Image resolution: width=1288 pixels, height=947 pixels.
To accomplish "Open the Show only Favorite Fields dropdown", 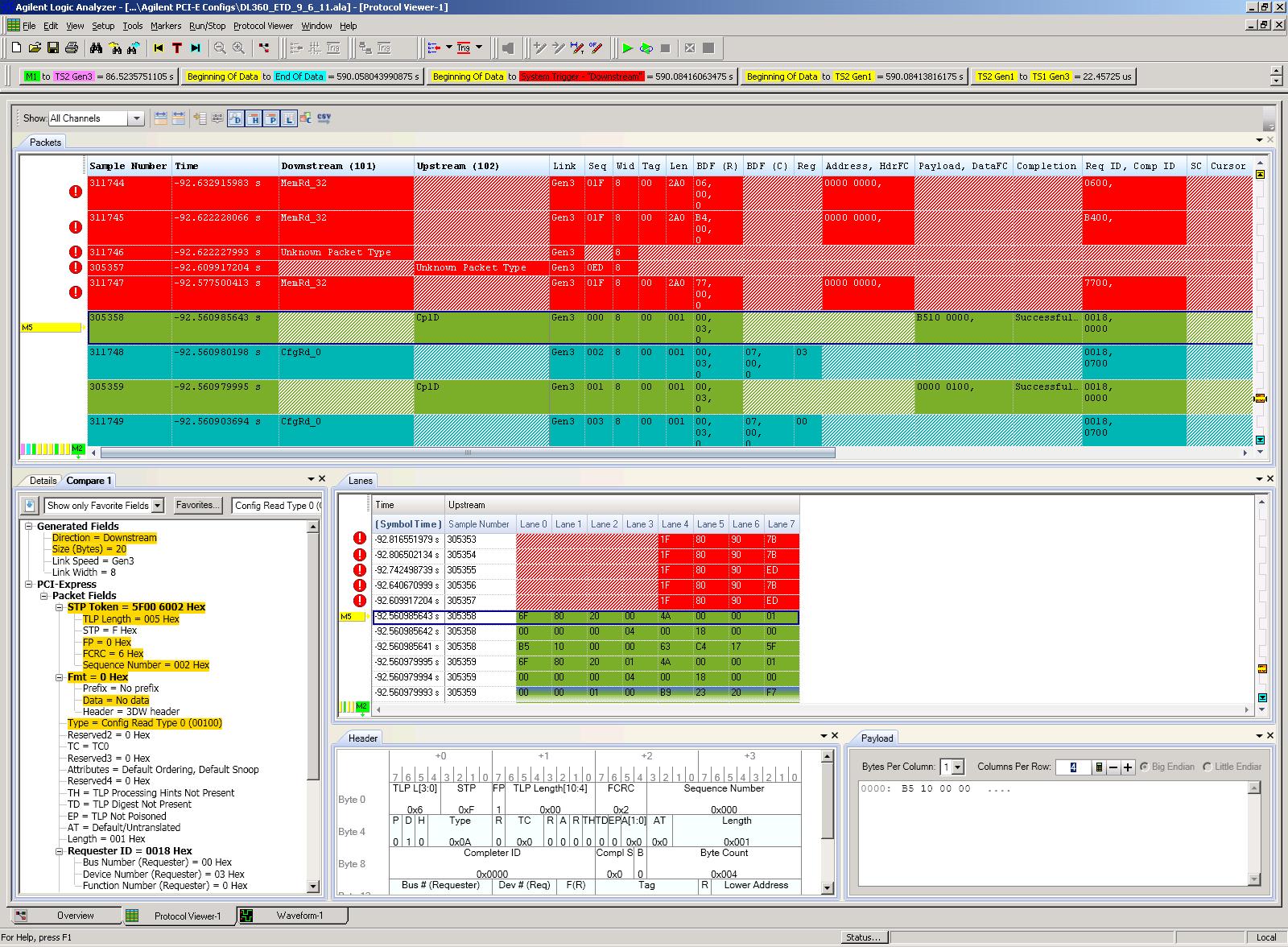I will click(x=158, y=506).
